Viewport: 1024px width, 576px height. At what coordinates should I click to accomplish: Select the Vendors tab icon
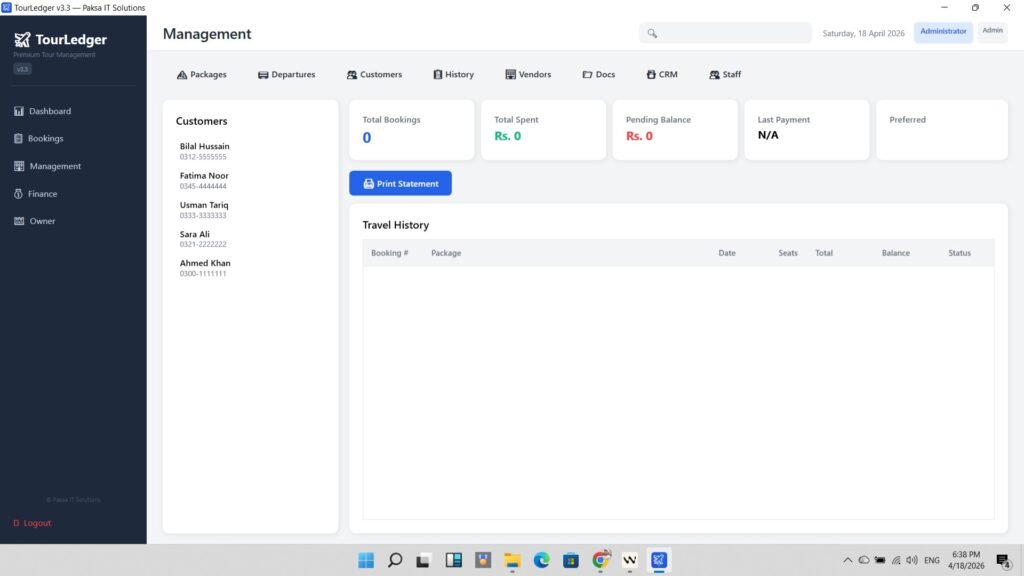(x=510, y=75)
